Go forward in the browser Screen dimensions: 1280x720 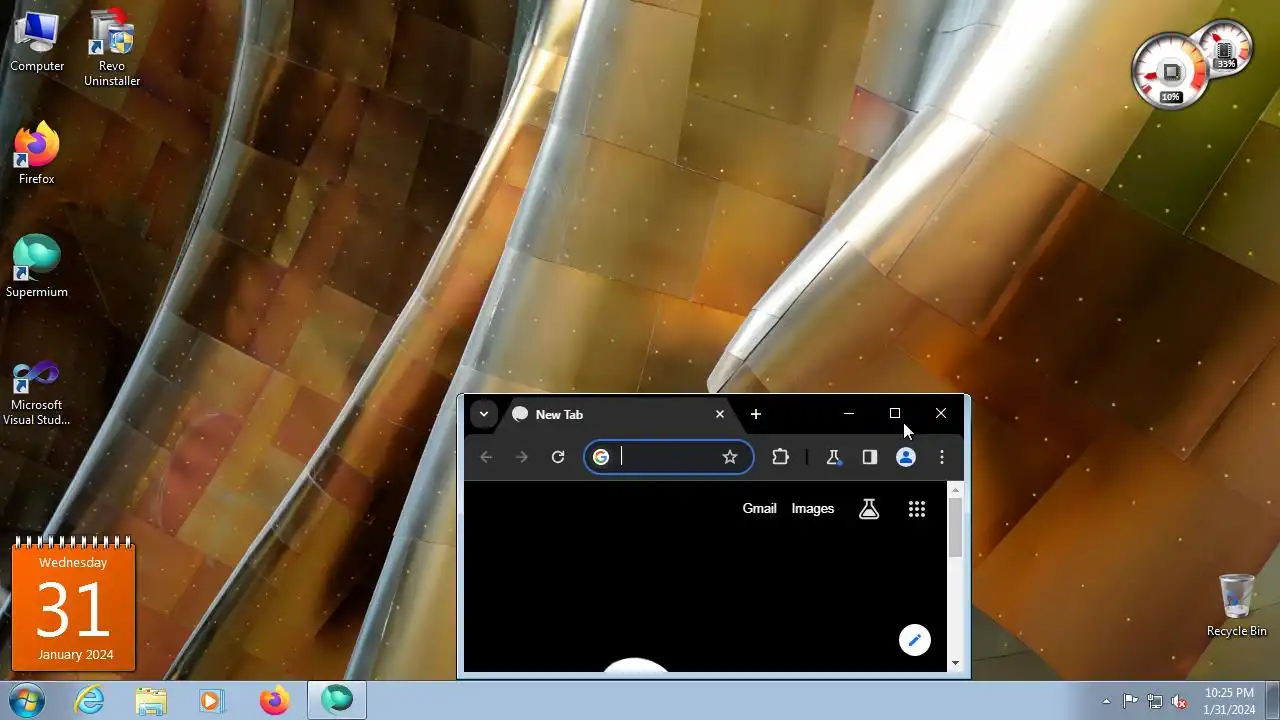pyautogui.click(x=522, y=457)
